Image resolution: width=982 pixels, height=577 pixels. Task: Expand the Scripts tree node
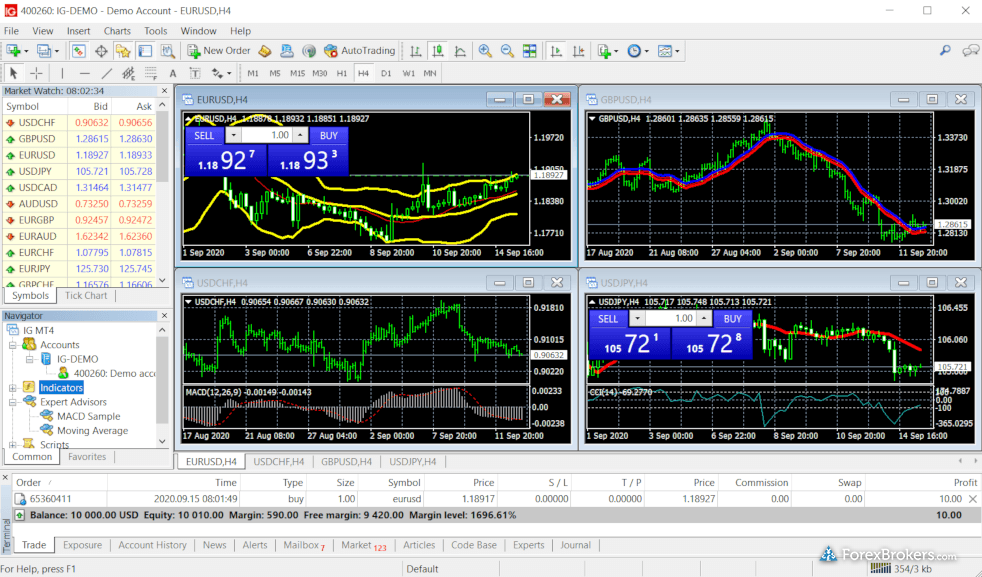coord(13,445)
